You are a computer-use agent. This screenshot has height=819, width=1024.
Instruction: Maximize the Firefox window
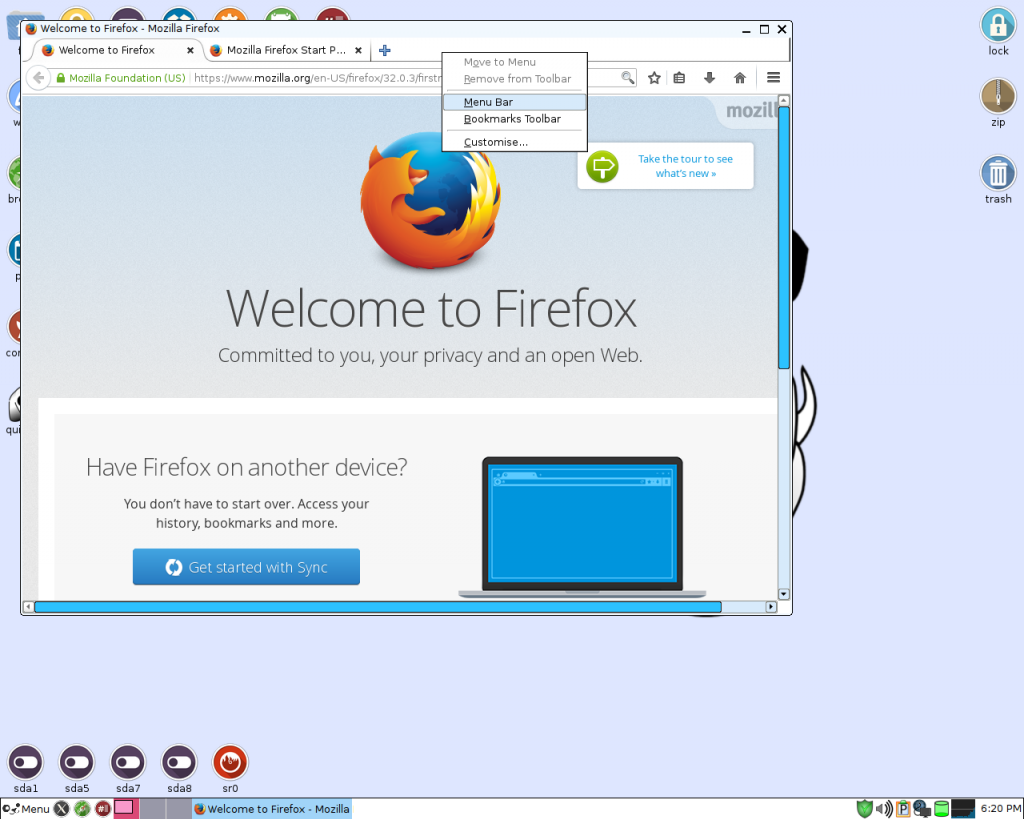(764, 29)
